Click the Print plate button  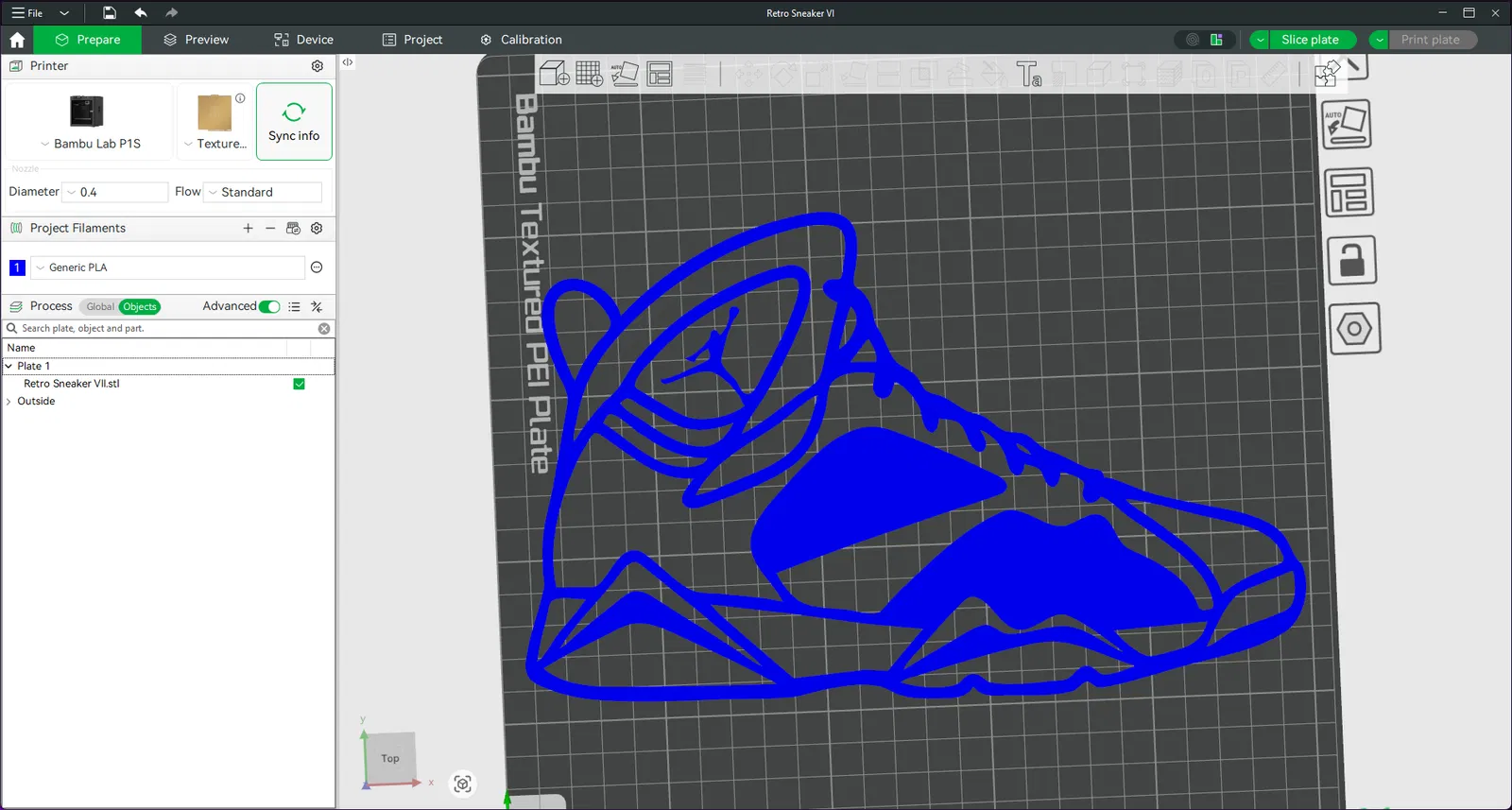pos(1431,40)
